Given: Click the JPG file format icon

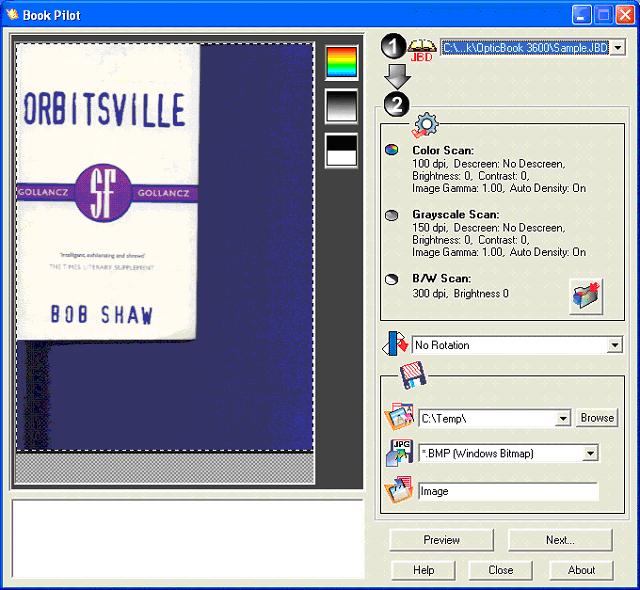Looking at the screenshot, I should tap(399, 452).
